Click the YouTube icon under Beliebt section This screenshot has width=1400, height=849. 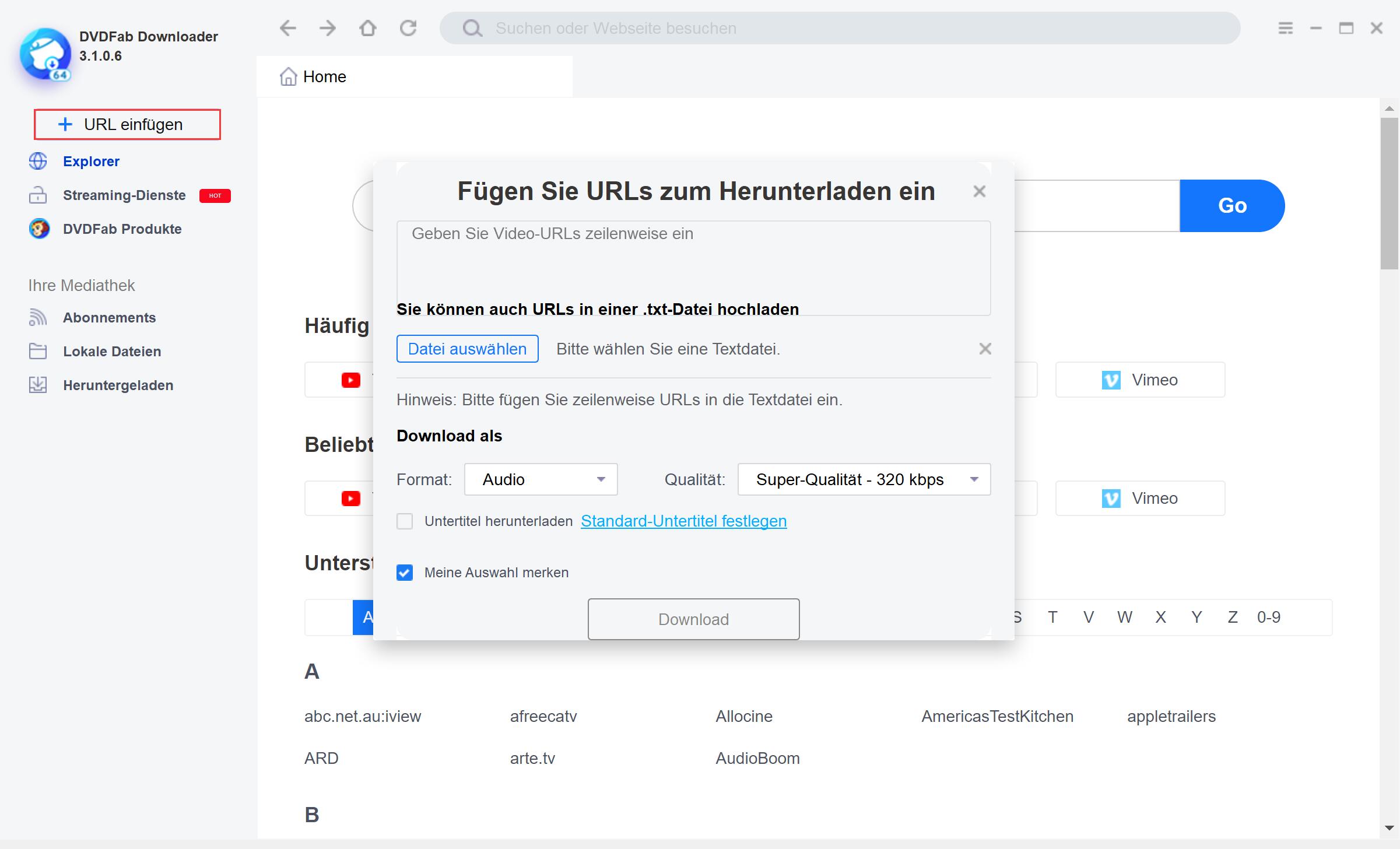(x=351, y=499)
